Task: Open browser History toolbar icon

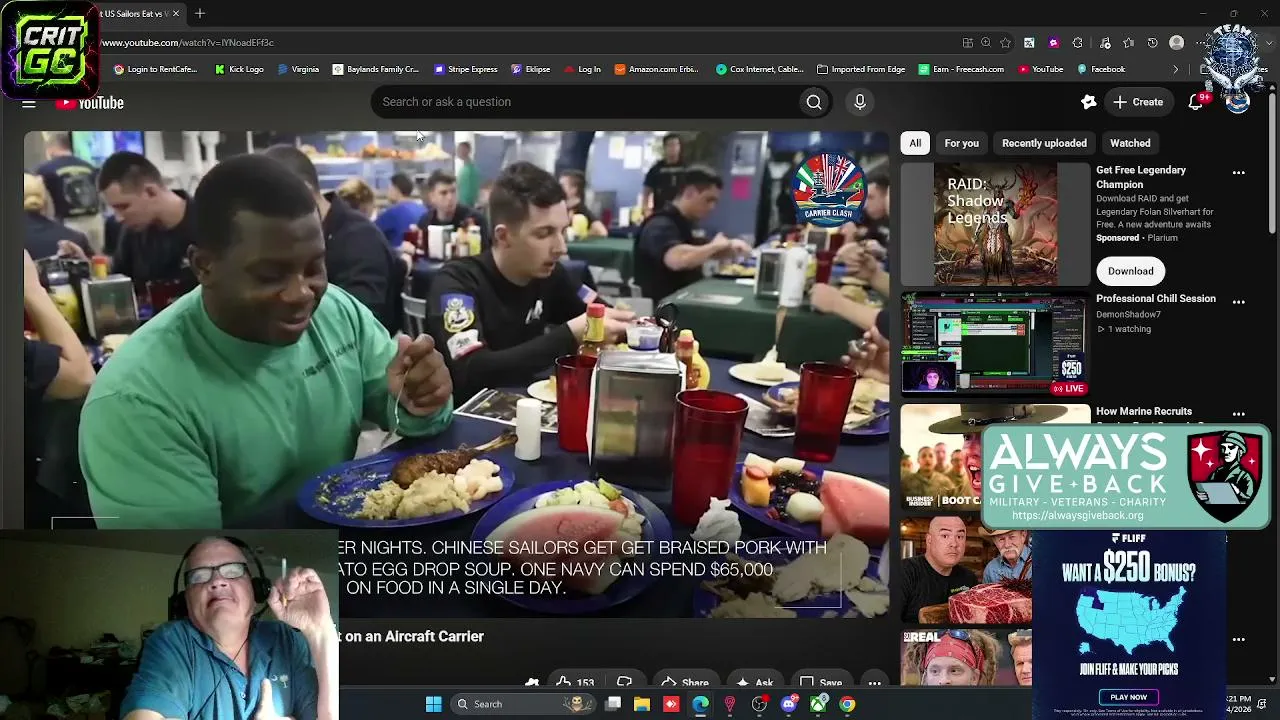Action: click(x=1153, y=43)
